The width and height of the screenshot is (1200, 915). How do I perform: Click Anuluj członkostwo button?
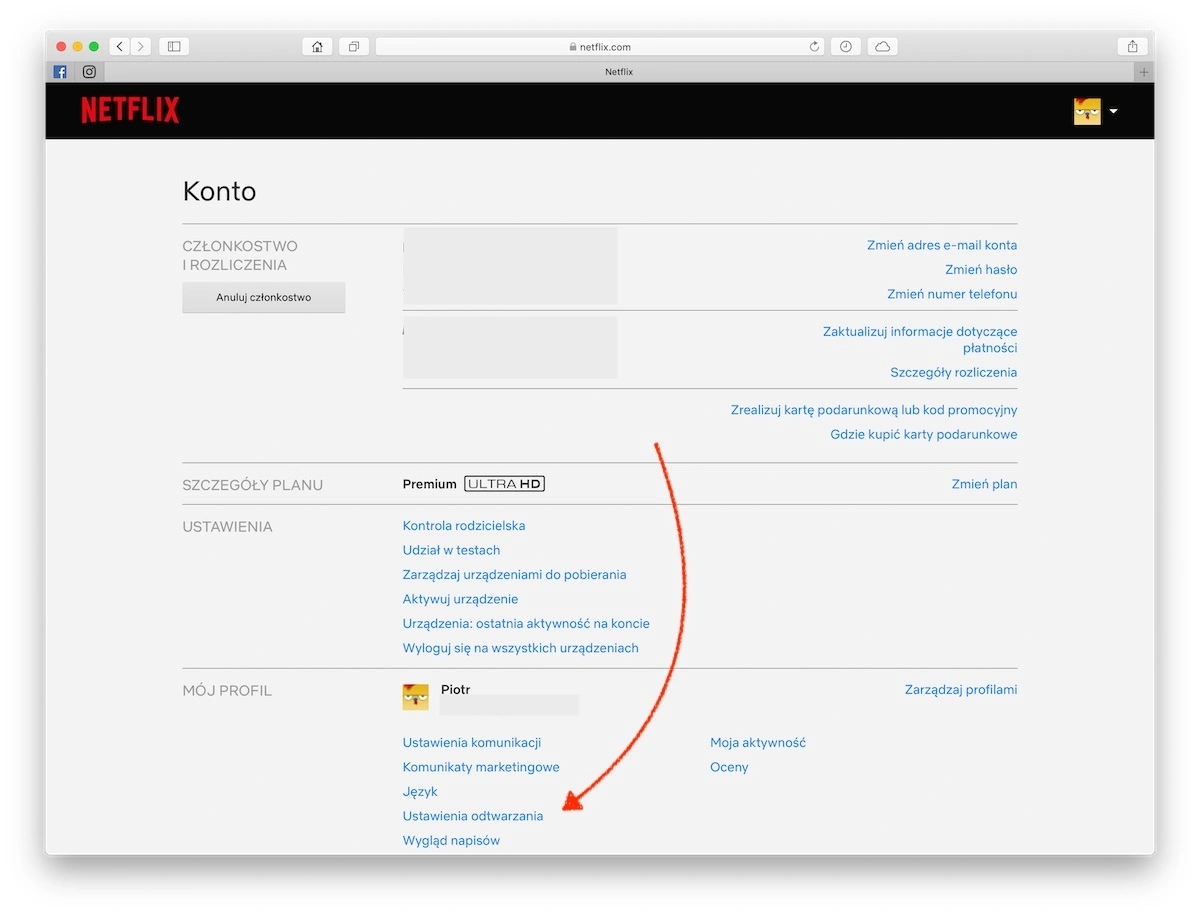click(x=264, y=297)
